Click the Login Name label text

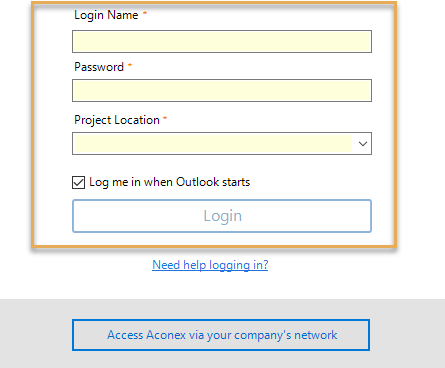[106, 15]
